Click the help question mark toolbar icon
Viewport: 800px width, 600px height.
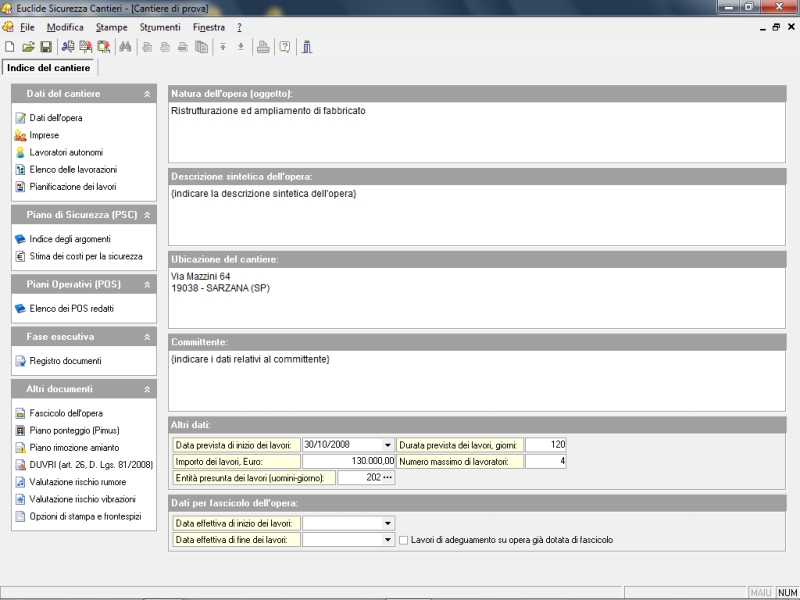tap(285, 47)
